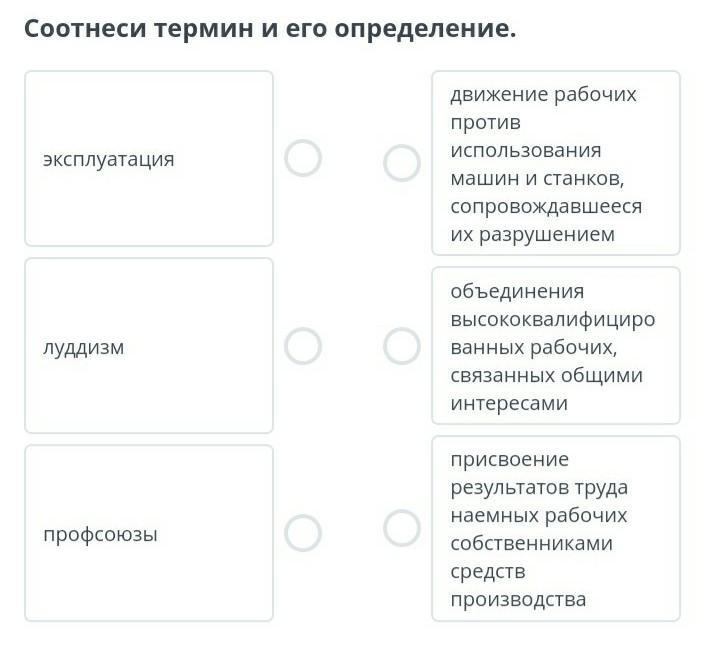The width and height of the screenshot is (712, 669).
Task: Select the radio circle beside луддизм
Action: (303, 346)
